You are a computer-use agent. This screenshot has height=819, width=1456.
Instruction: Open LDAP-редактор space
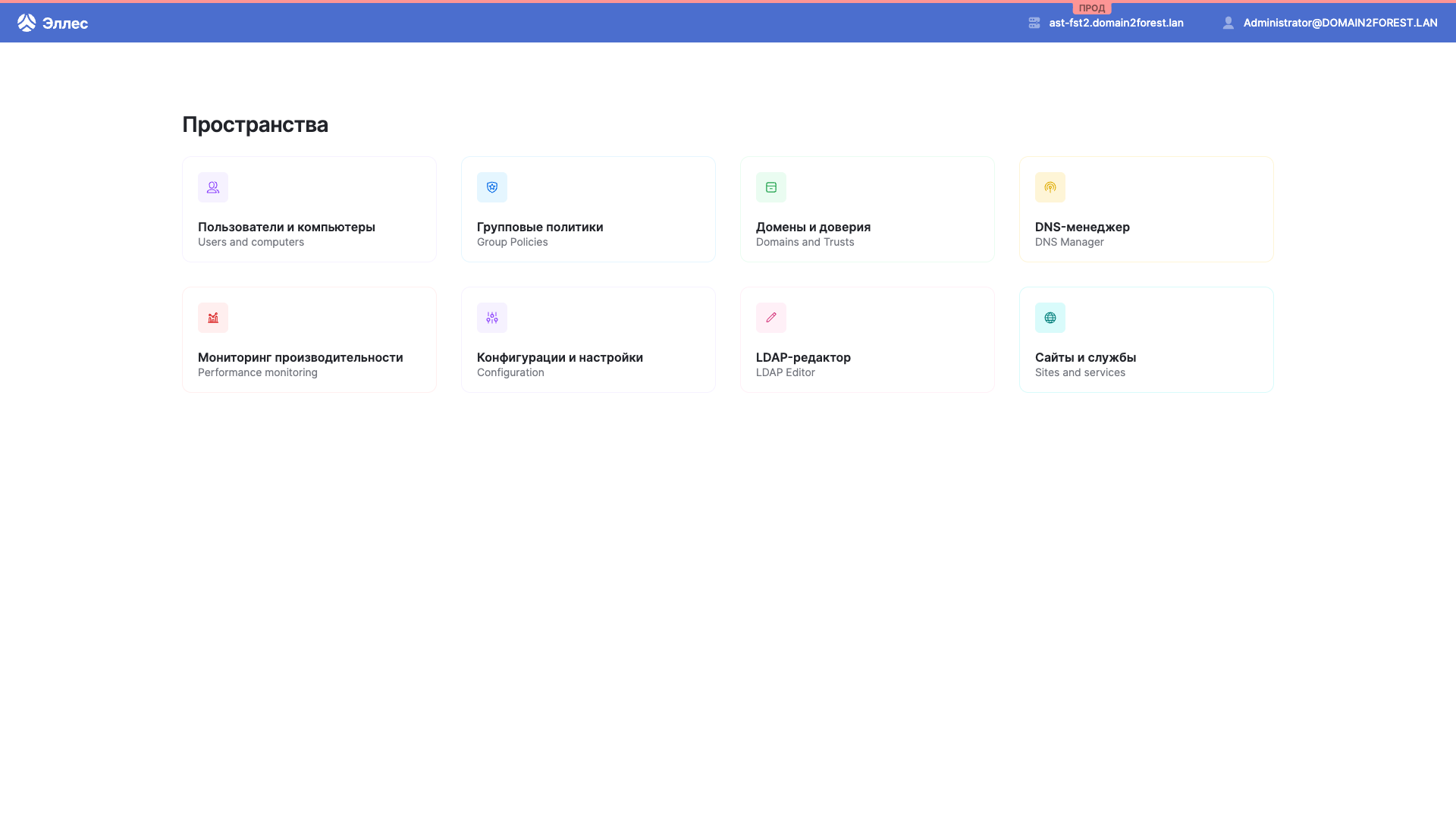868,340
